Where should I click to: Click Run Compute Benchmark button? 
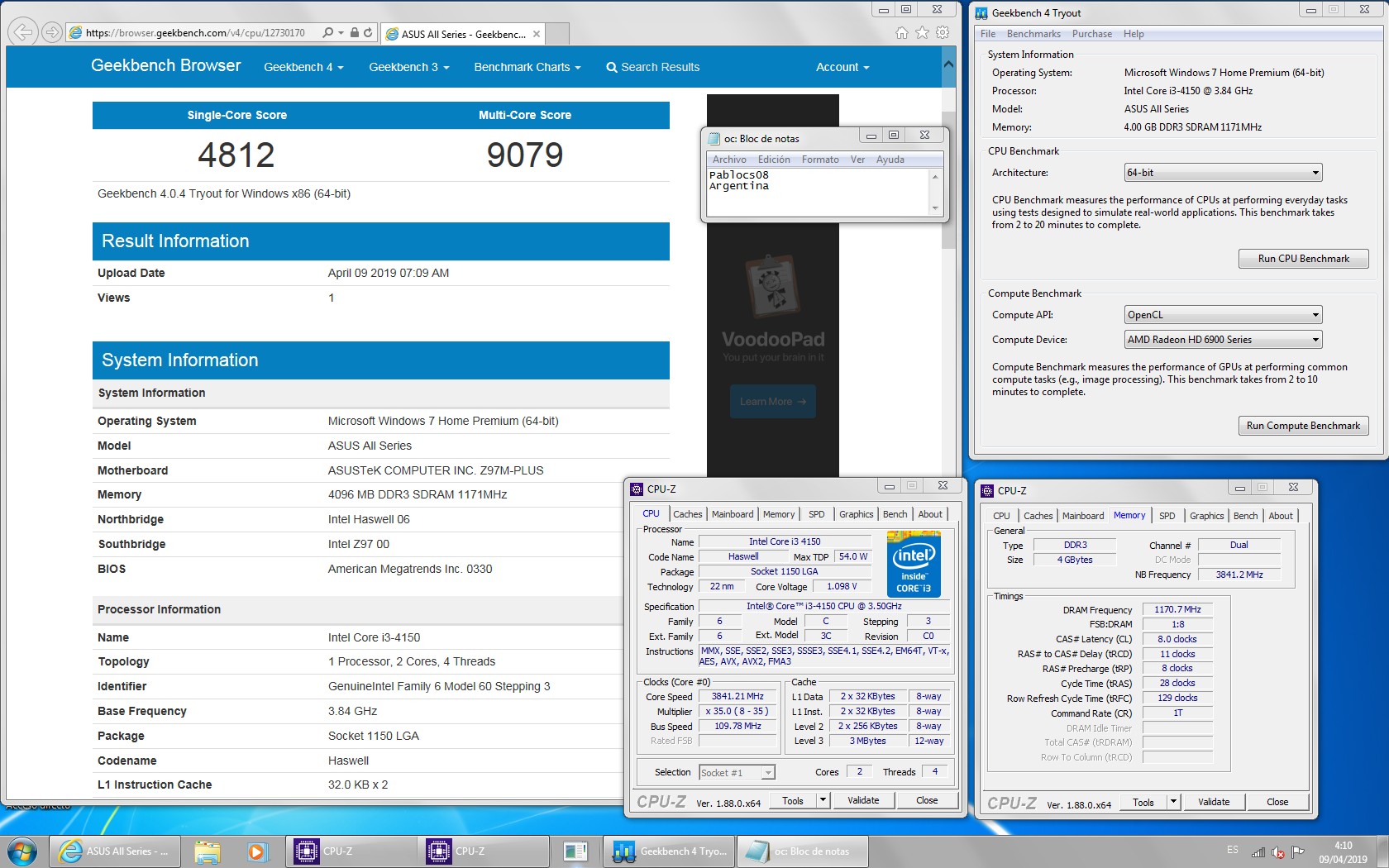click(1303, 426)
